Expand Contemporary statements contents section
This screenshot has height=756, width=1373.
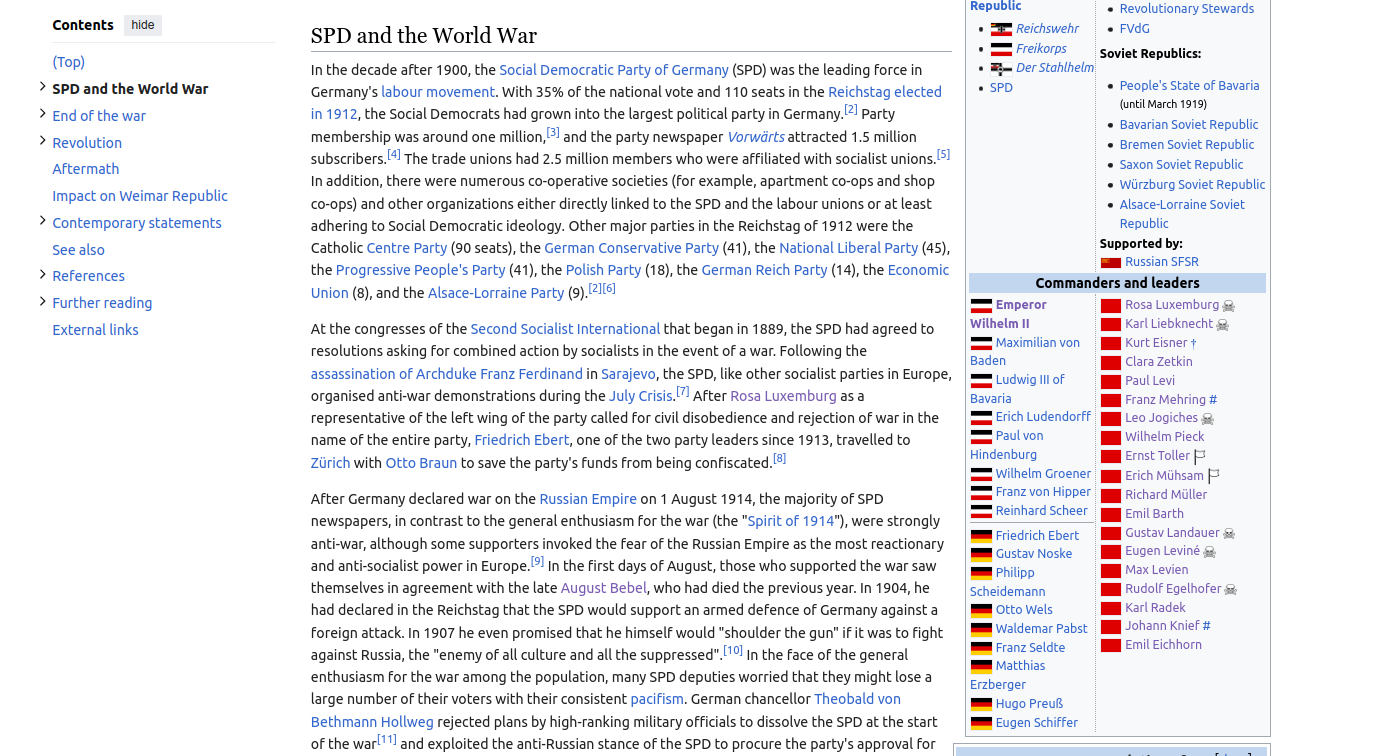pyautogui.click(x=43, y=221)
